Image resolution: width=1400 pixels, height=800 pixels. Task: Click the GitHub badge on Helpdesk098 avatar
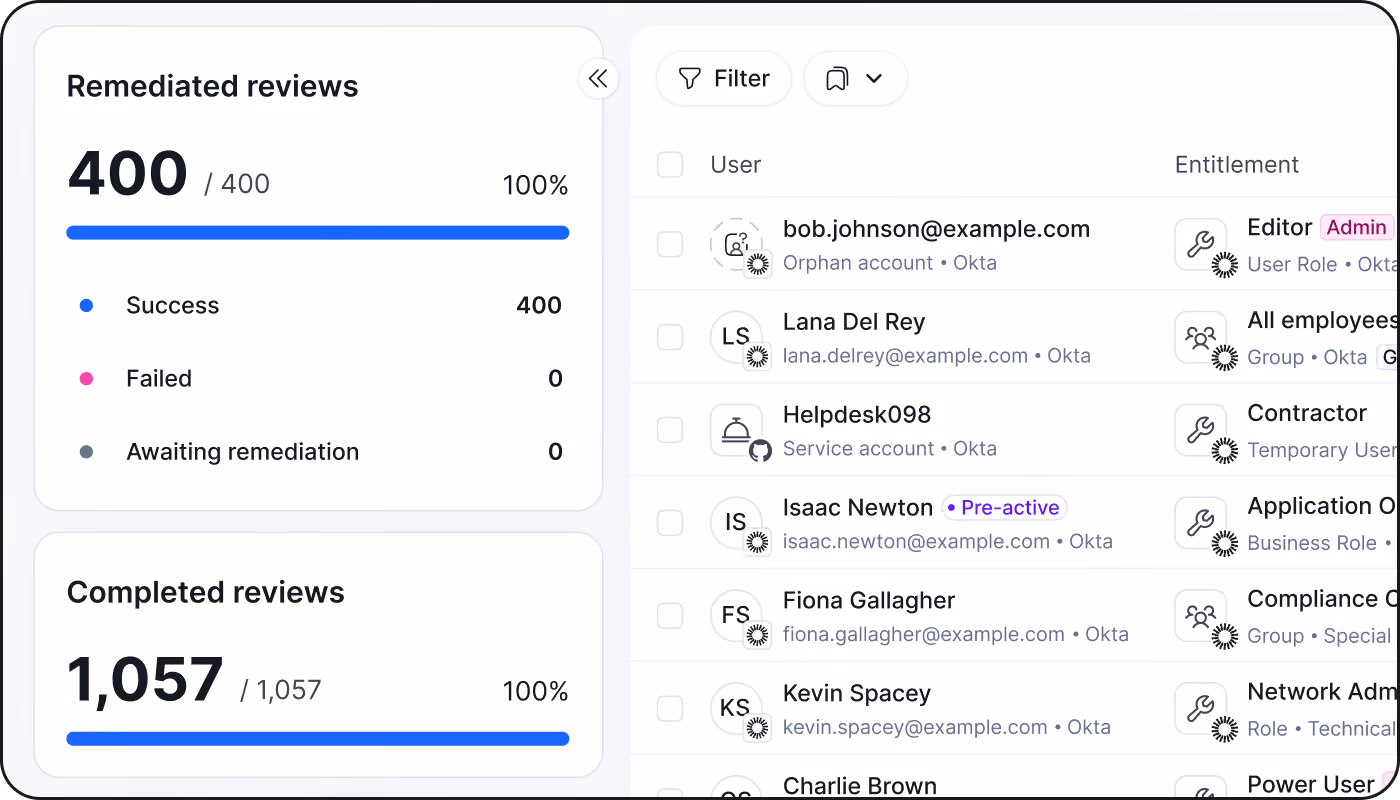click(760, 451)
